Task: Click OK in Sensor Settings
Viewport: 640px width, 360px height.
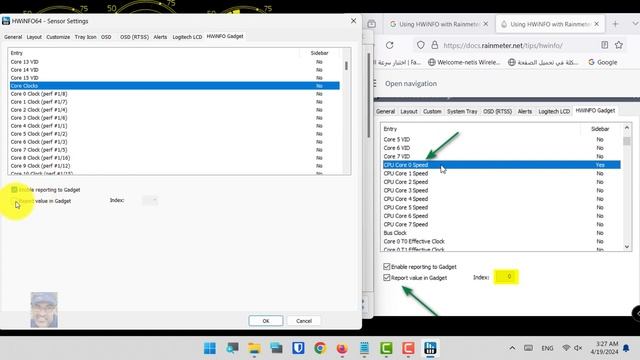Action: pos(266,321)
